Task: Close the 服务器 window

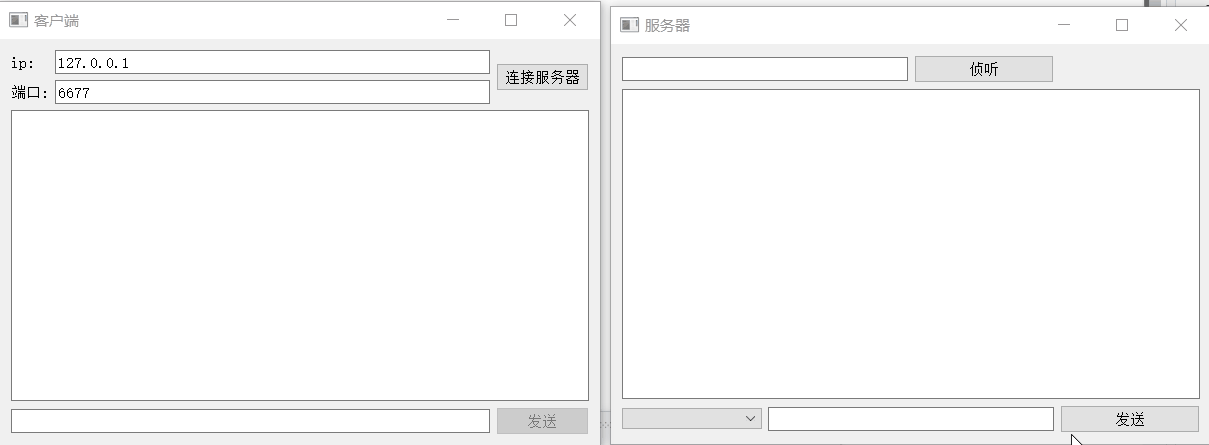Action: point(1181,25)
